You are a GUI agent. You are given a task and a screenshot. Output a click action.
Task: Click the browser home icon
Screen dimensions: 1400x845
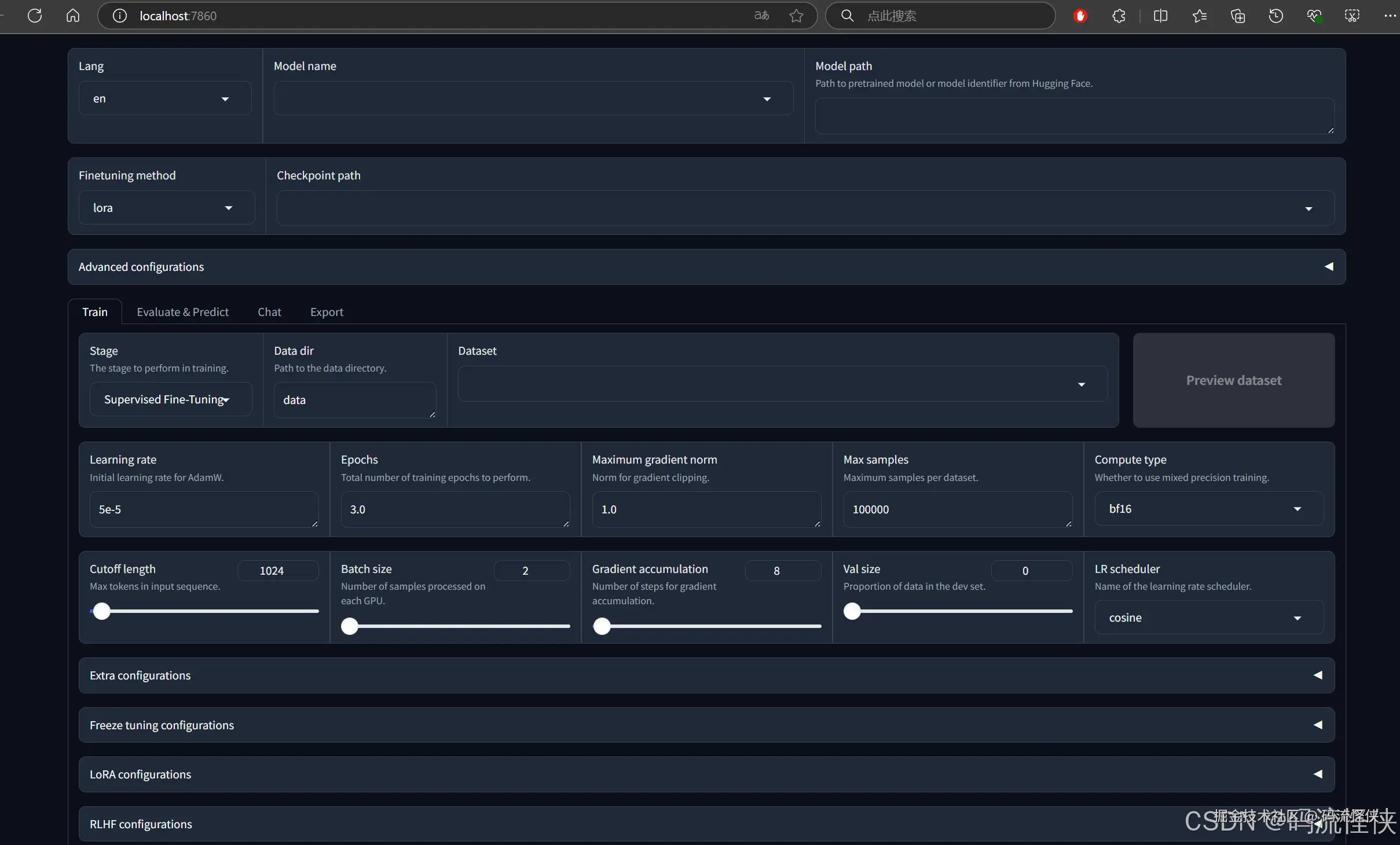(73, 16)
